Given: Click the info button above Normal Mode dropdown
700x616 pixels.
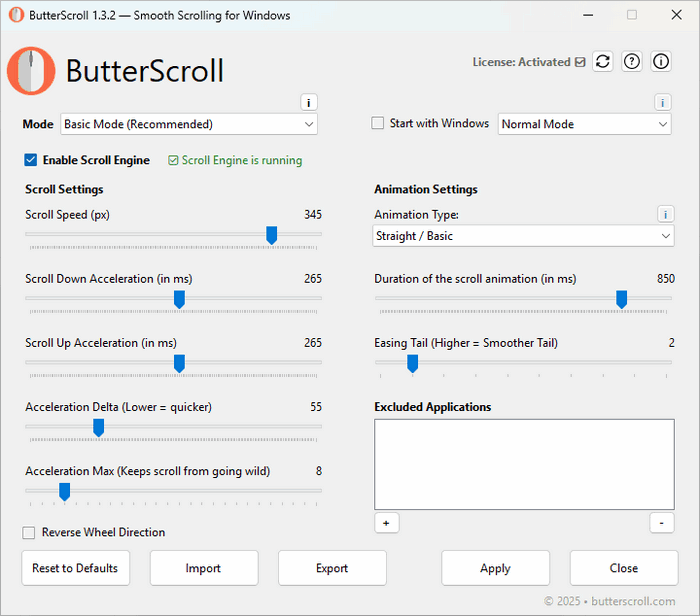Looking at the screenshot, I should (662, 103).
